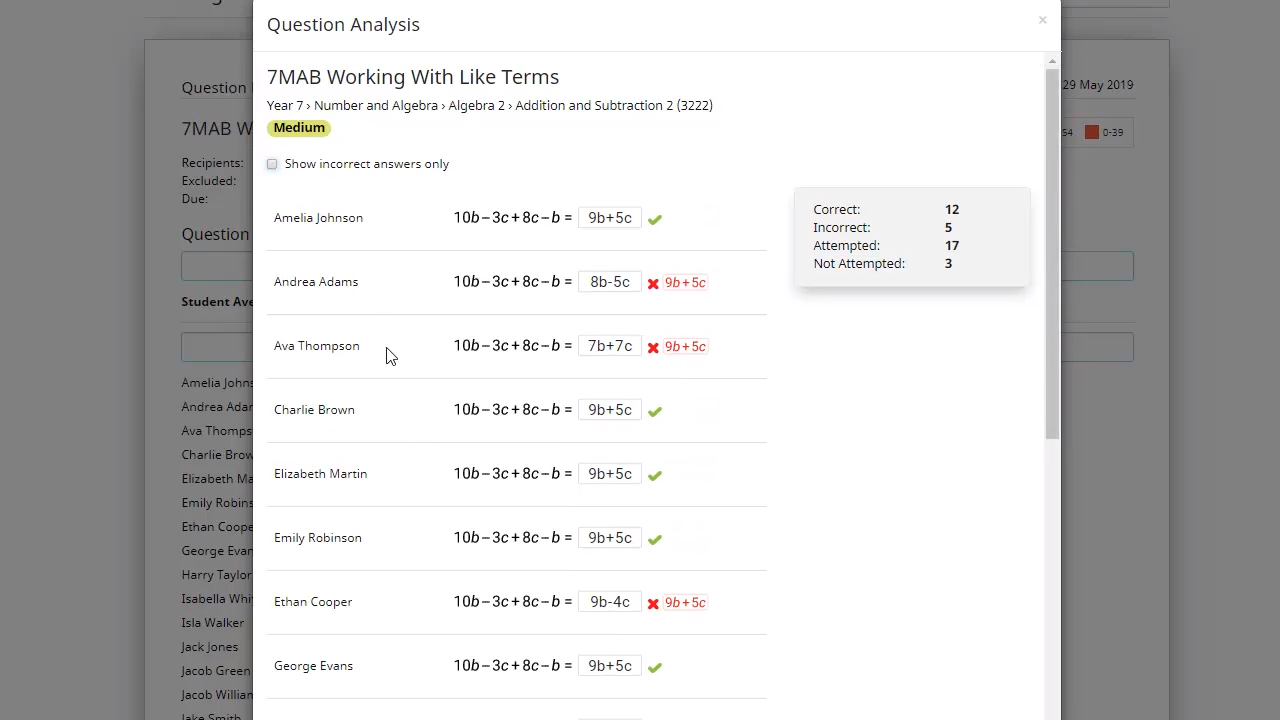Click the yellow Medium difficulty badge

pos(299,128)
